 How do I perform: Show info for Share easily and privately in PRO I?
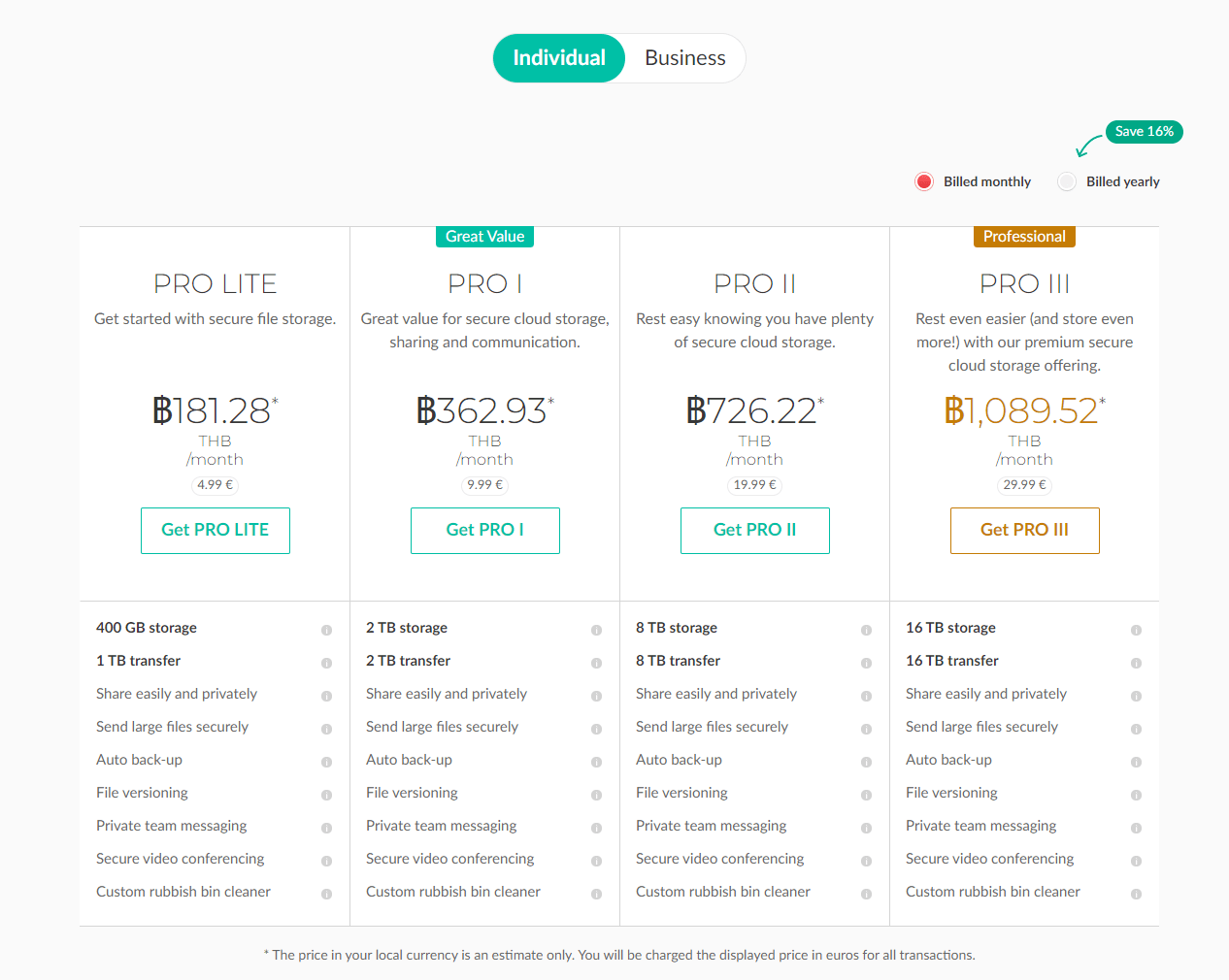(596, 695)
